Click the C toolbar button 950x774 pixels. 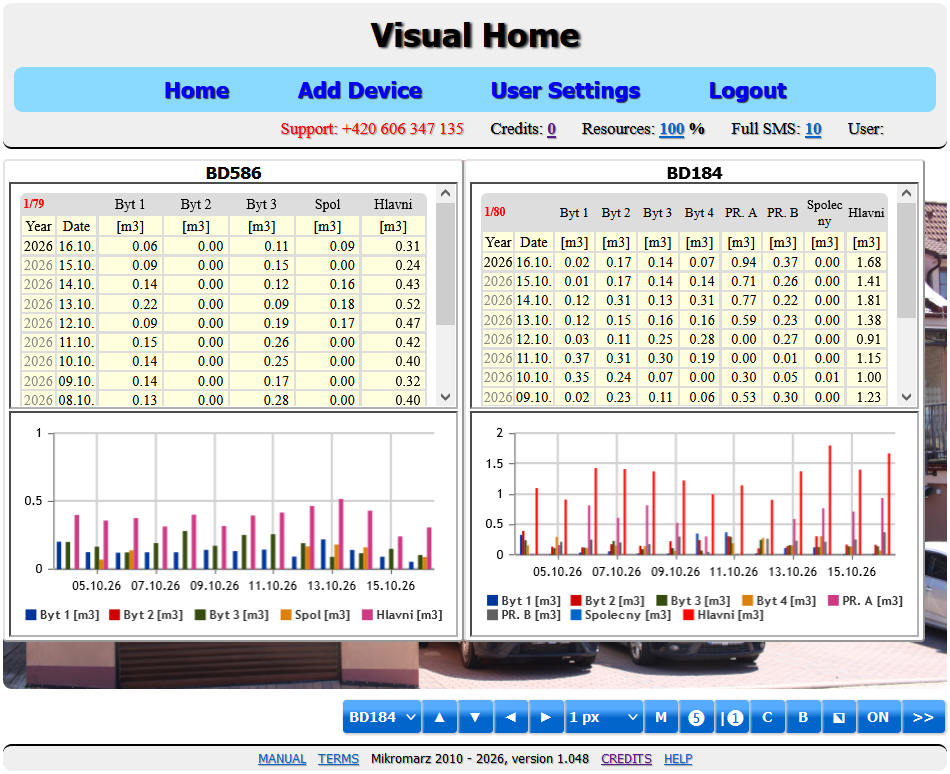click(x=767, y=717)
